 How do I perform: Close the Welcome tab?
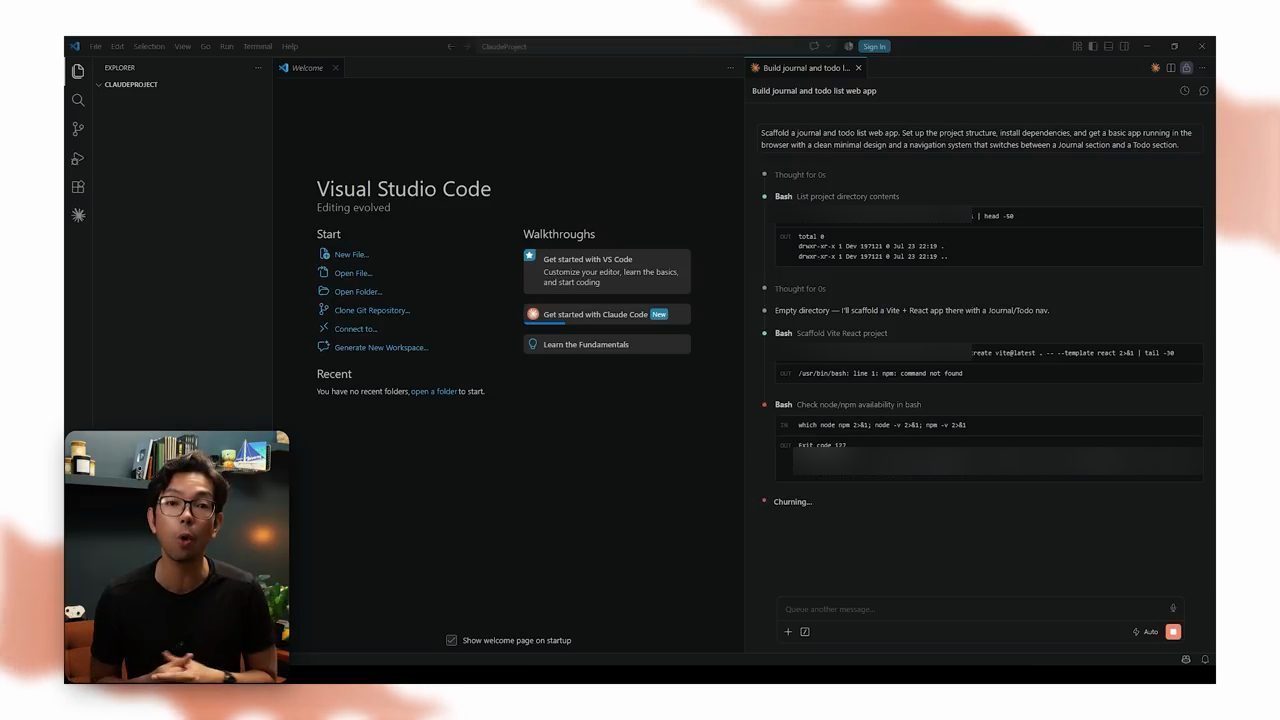coord(336,68)
